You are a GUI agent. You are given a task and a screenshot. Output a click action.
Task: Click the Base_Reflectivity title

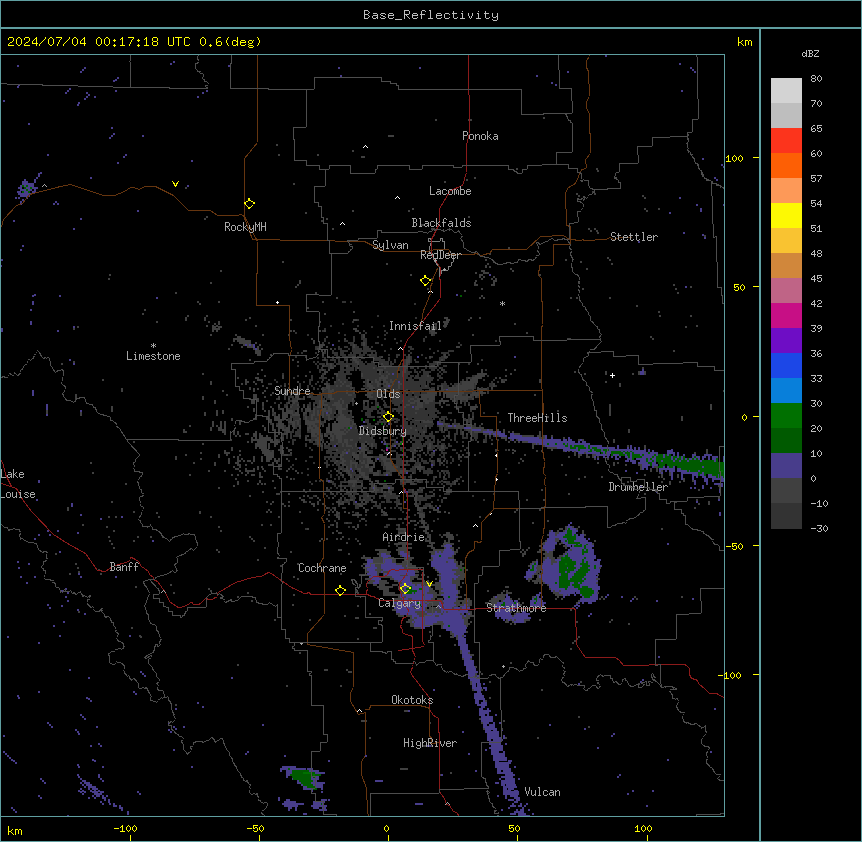pyautogui.click(x=431, y=15)
